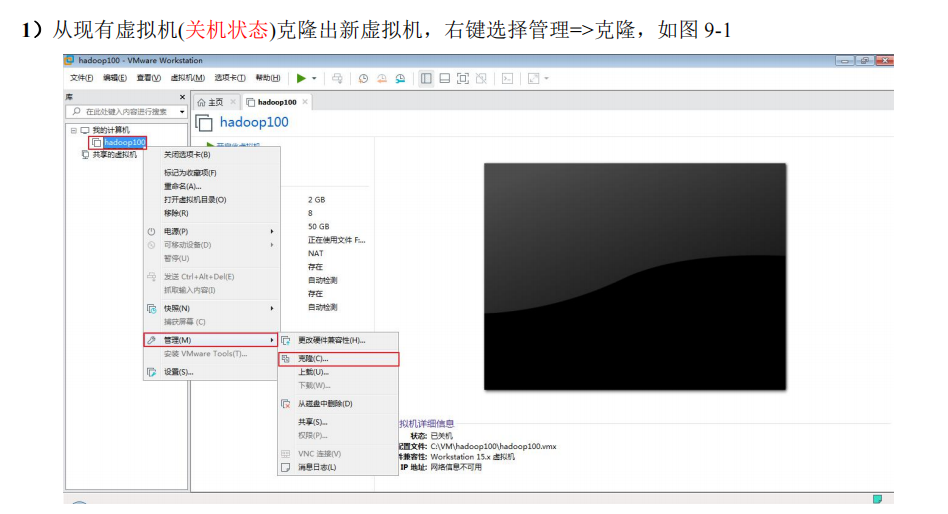Viewport: 948px width, 514px height.
Task: Open the dropdown beside the power-on button
Action: coord(314,79)
